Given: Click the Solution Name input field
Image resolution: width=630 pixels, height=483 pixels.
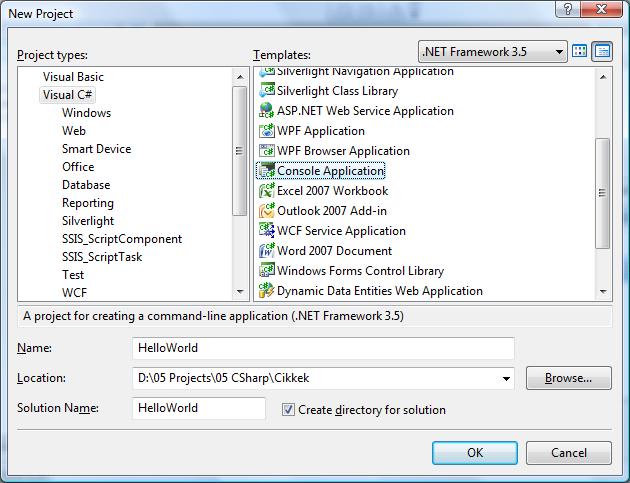Looking at the screenshot, I should pyautogui.click(x=198, y=408).
